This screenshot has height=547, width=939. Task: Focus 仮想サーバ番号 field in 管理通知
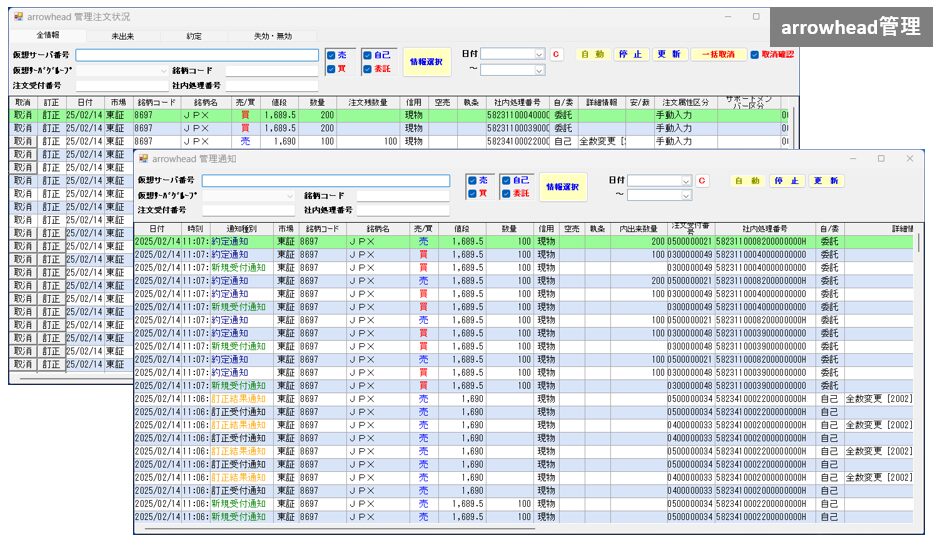[x=326, y=180]
